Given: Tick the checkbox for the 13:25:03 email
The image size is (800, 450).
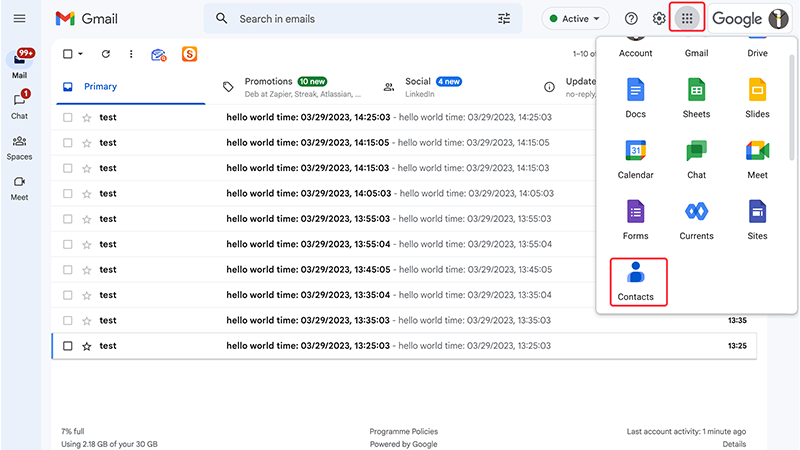Looking at the screenshot, I should pyautogui.click(x=67, y=346).
